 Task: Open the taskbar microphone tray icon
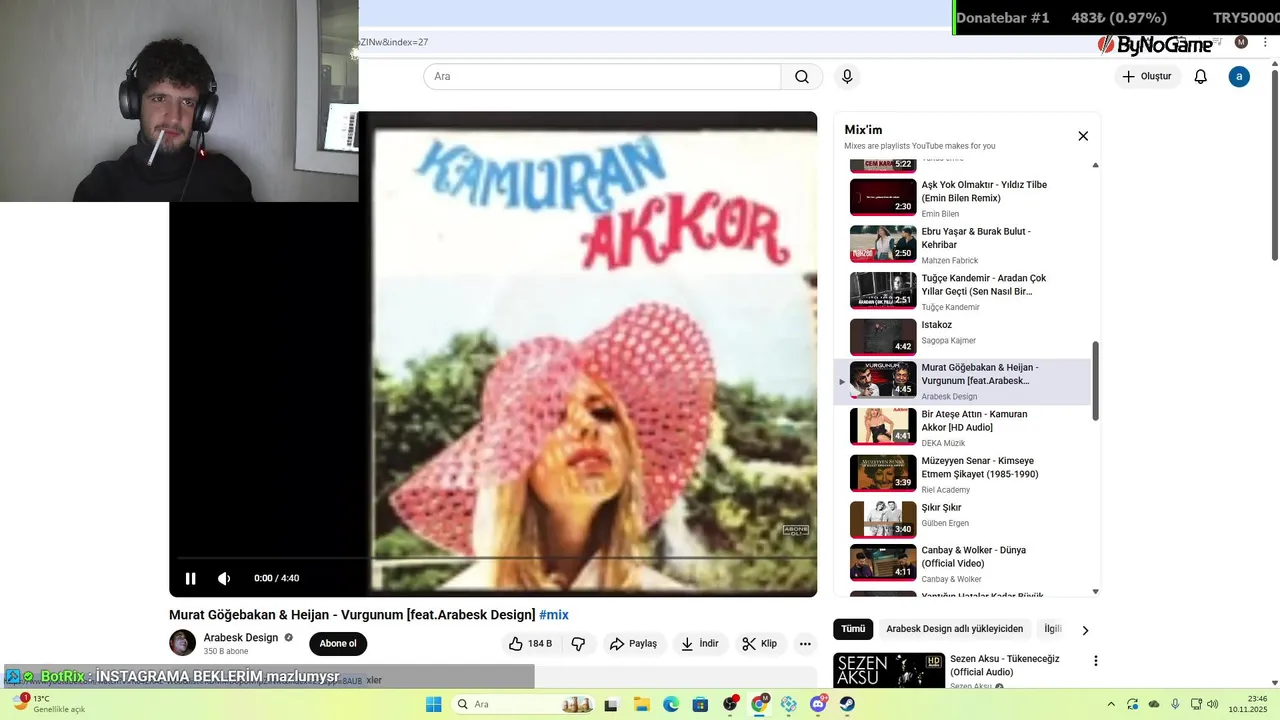tap(1175, 704)
